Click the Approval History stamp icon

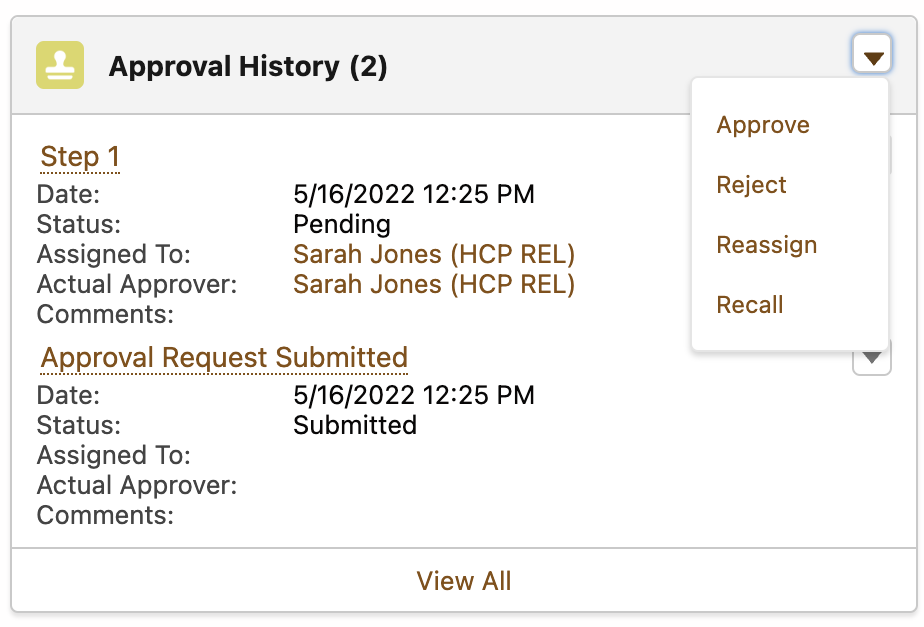[60, 66]
